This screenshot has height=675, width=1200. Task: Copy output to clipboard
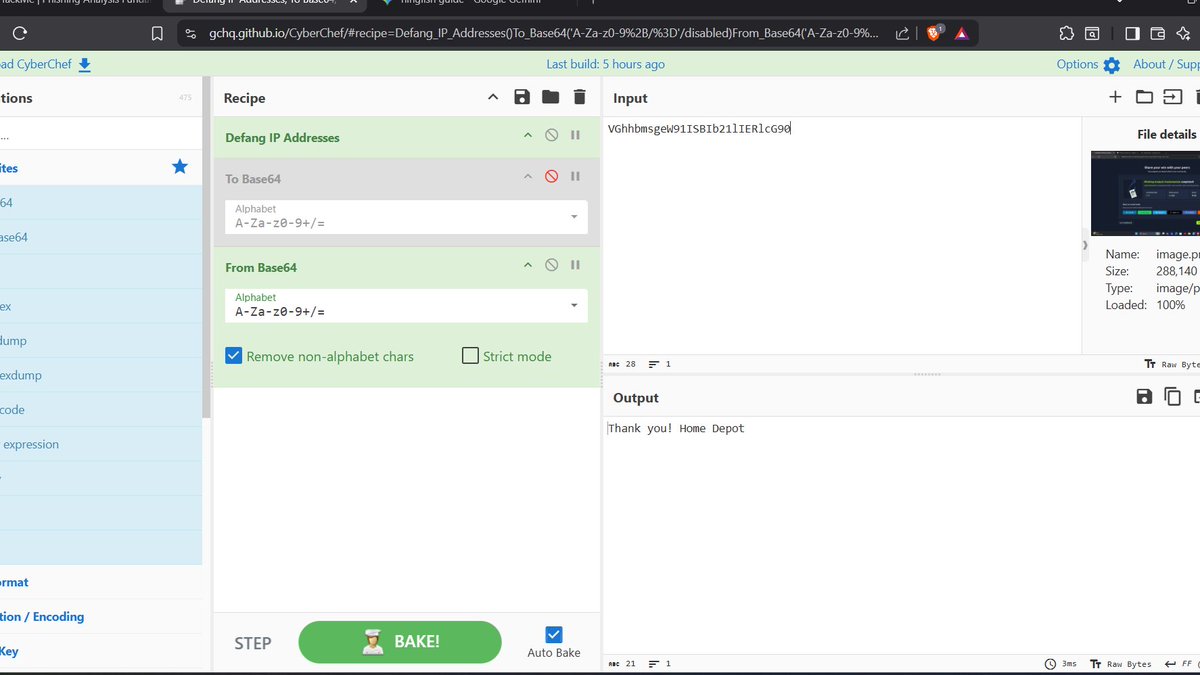coord(1172,397)
